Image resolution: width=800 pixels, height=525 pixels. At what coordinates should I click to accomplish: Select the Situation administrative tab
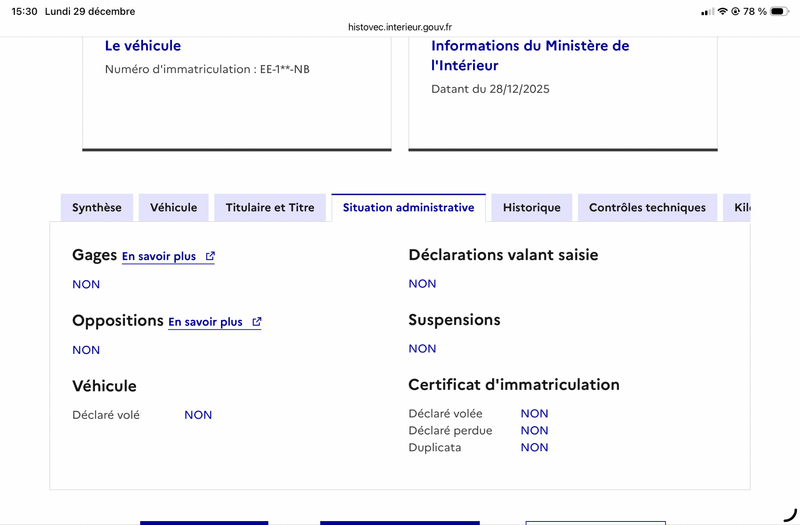pos(408,208)
